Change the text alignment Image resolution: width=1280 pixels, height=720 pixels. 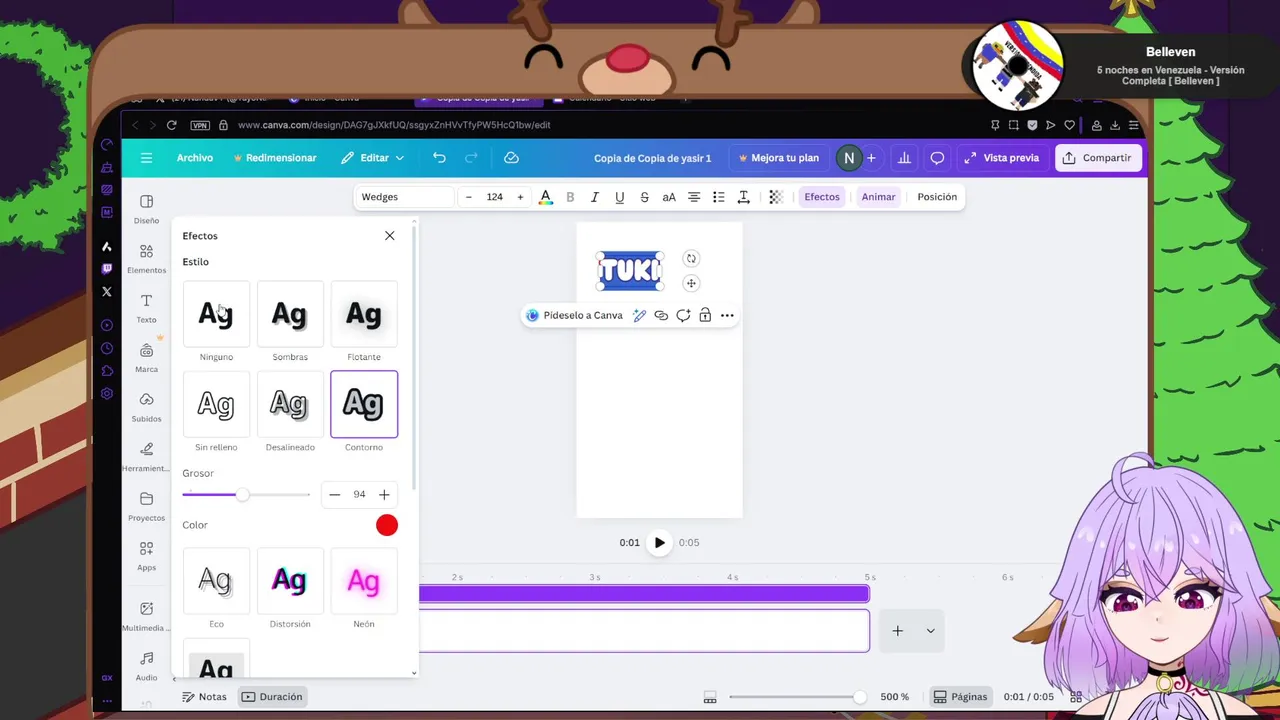coord(694,197)
